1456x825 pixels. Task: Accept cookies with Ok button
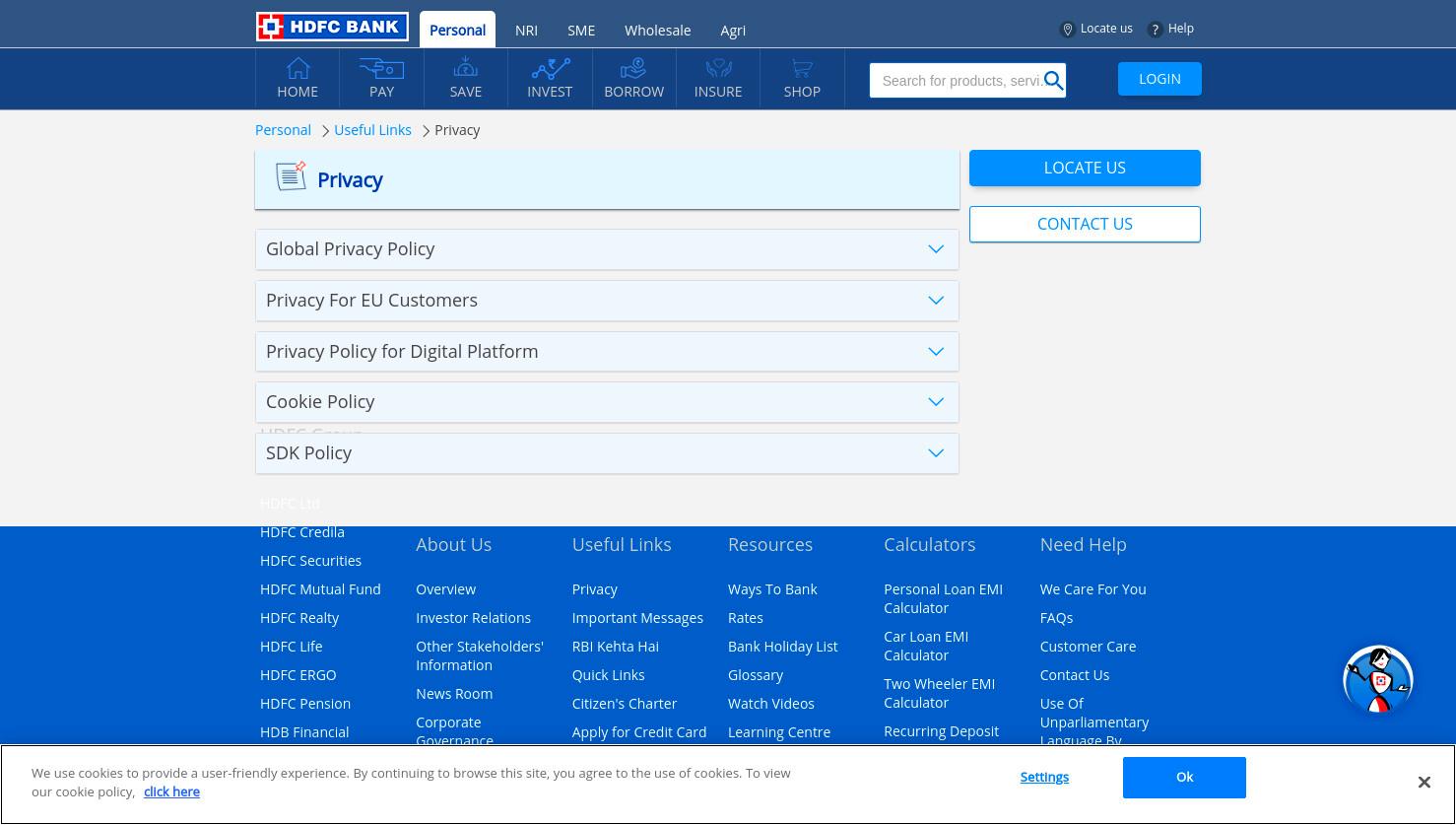(x=1184, y=778)
